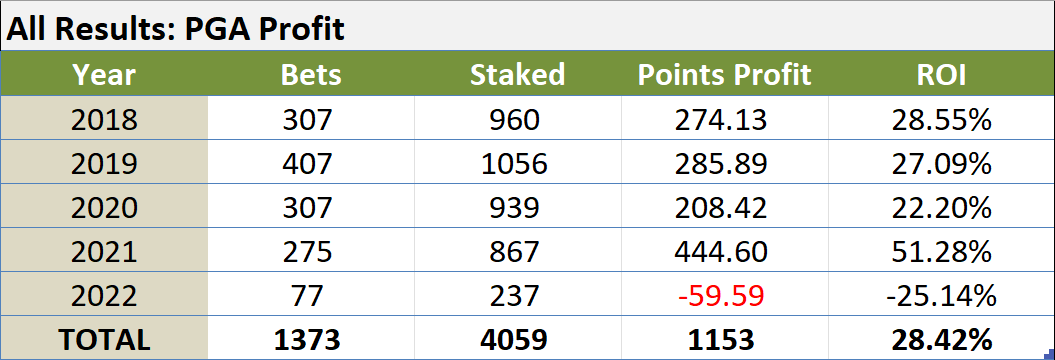The image size is (1055, 360).
Task: Select the Bets header cell
Action: click(x=311, y=75)
